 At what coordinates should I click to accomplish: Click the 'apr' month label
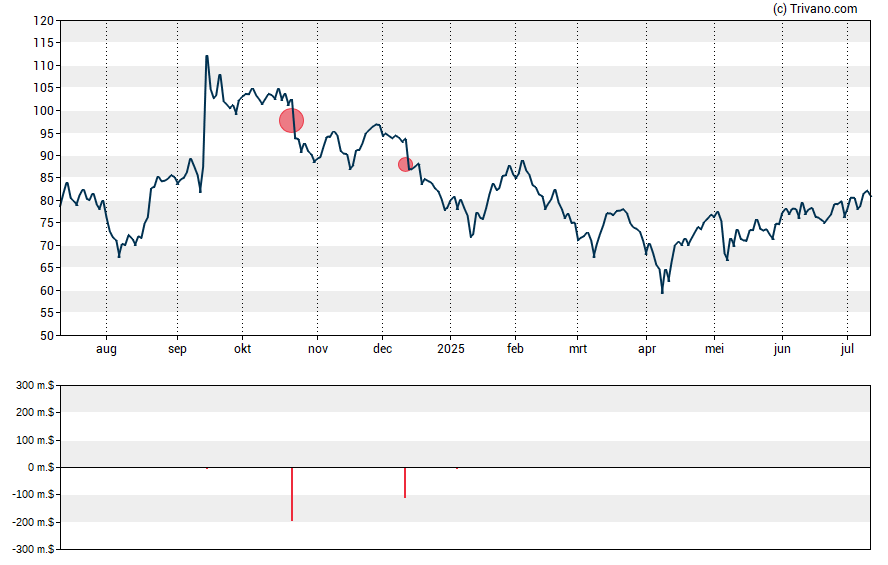tap(647, 349)
